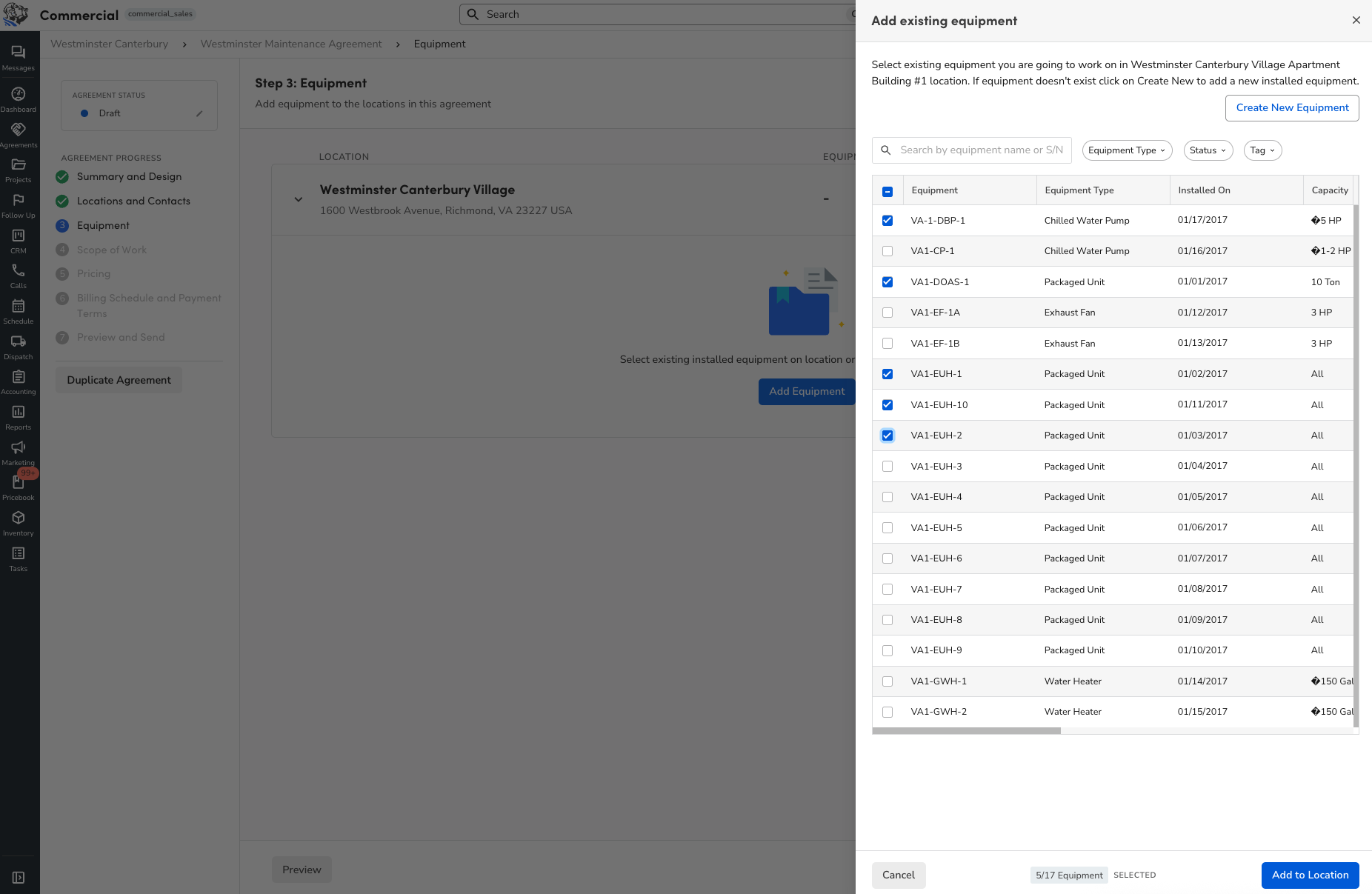Open the Westminster Maintenance Agreement breadcrumb

290,44
